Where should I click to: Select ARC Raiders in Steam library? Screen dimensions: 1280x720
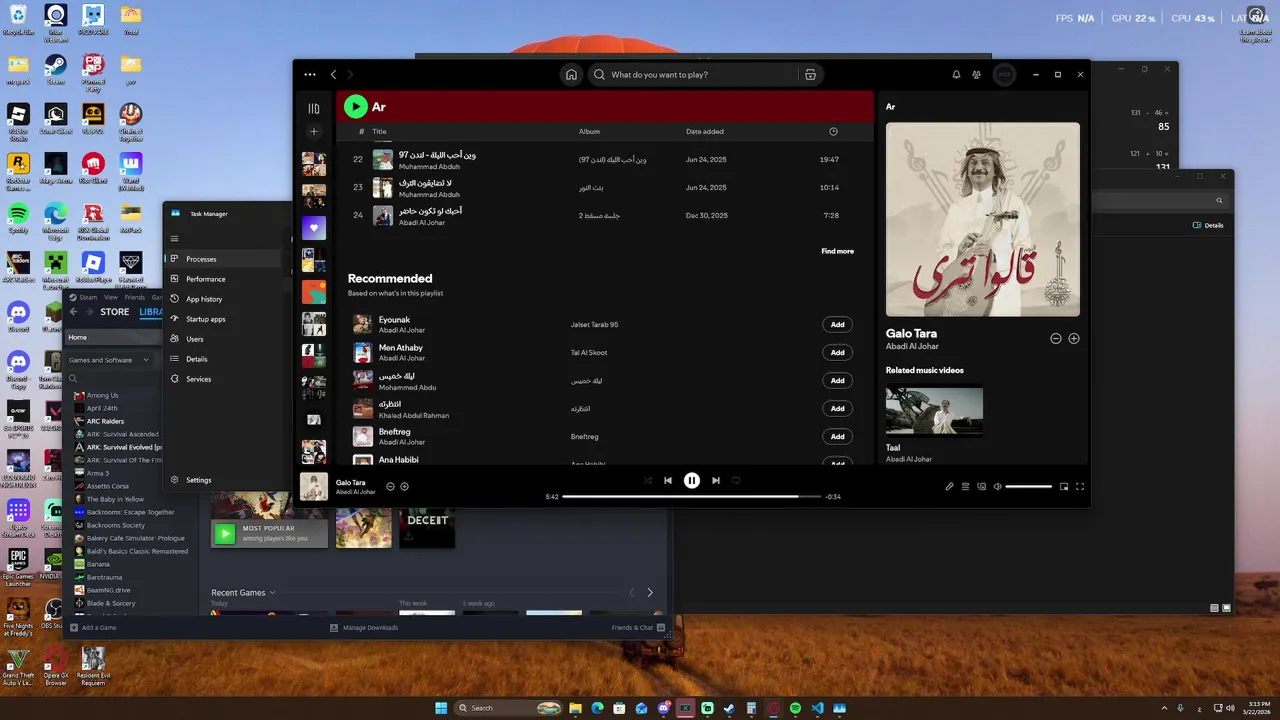point(105,421)
